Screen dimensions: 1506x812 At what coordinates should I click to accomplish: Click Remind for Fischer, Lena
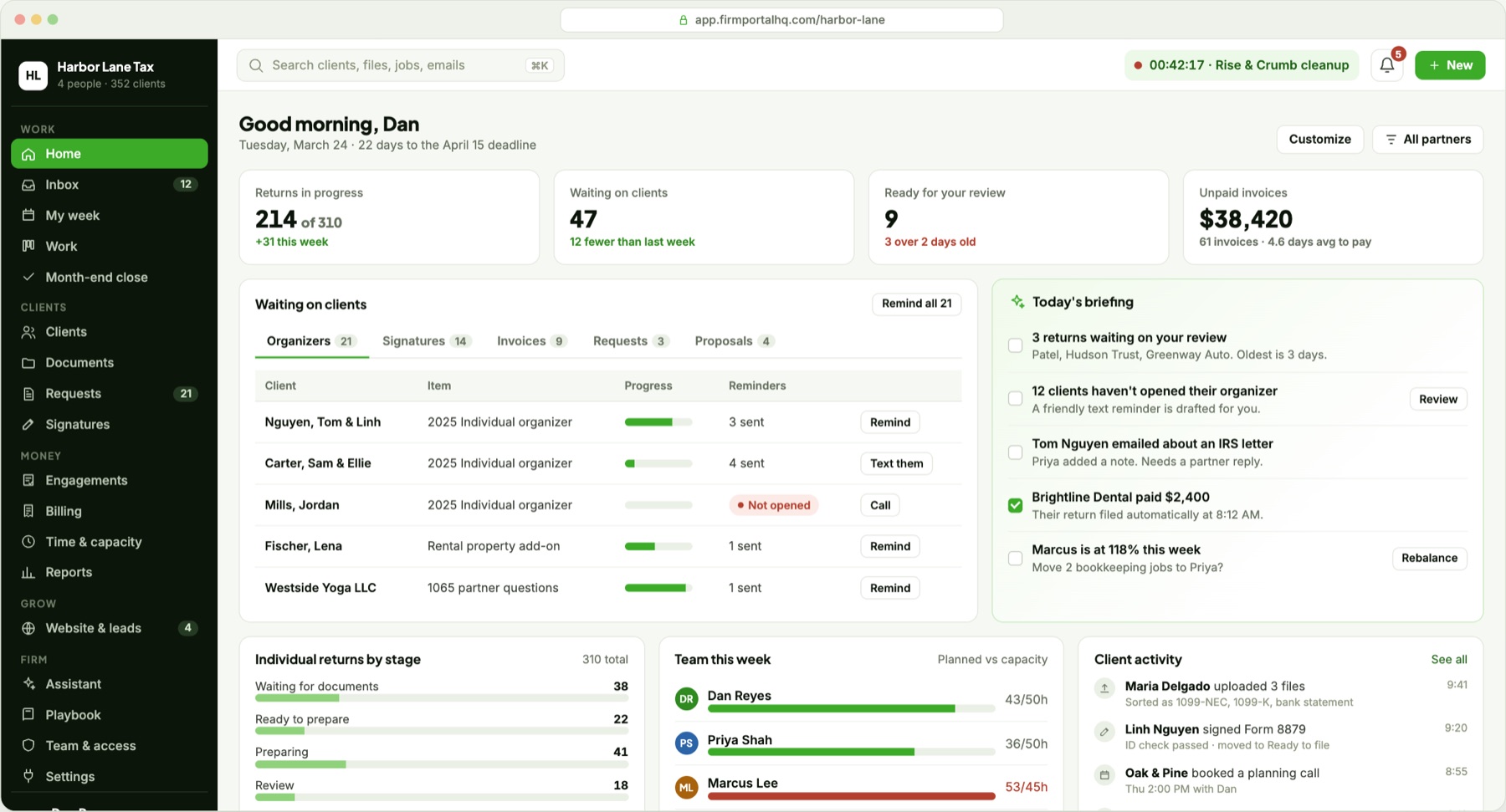889,546
